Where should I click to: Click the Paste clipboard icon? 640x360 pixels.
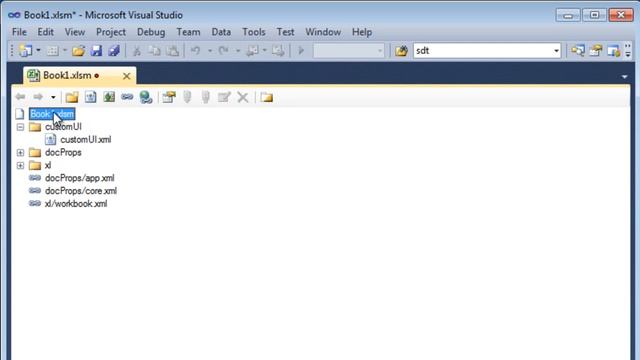[x=173, y=51]
